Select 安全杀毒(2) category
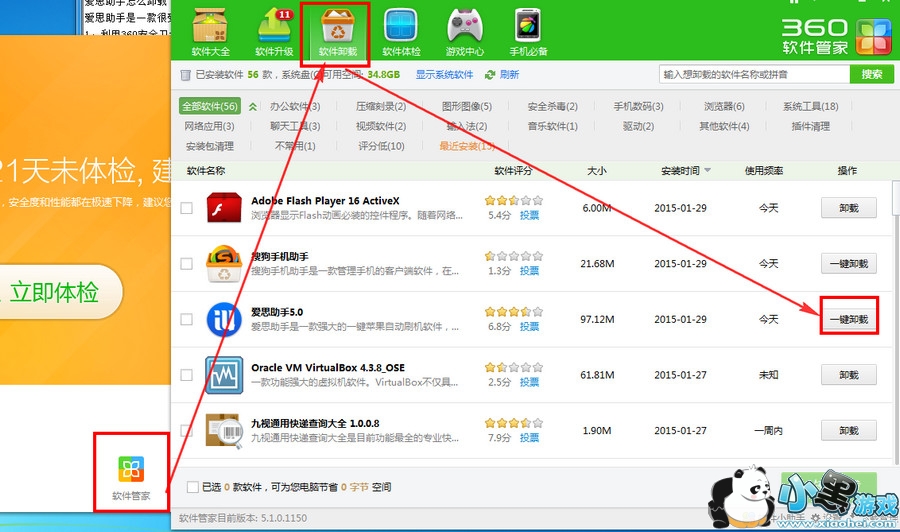 pos(553,107)
